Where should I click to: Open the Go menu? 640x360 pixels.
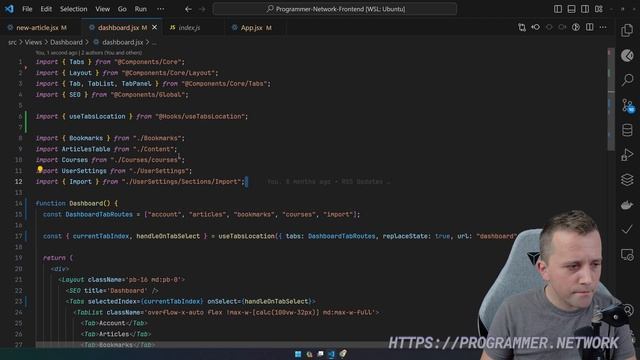pyautogui.click(x=122, y=9)
